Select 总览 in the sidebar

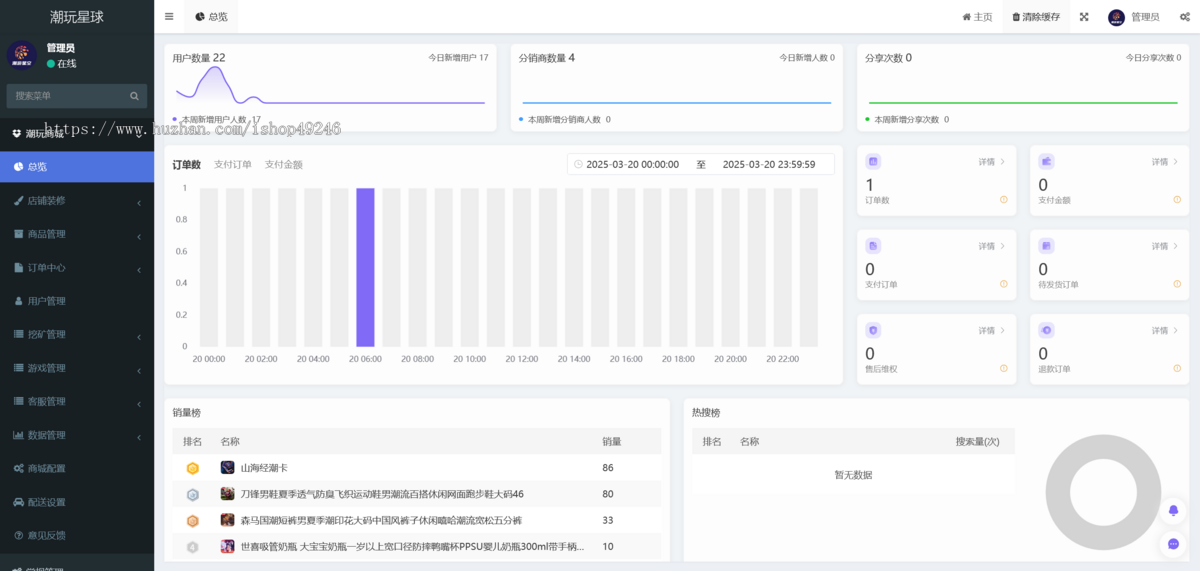click(77, 167)
